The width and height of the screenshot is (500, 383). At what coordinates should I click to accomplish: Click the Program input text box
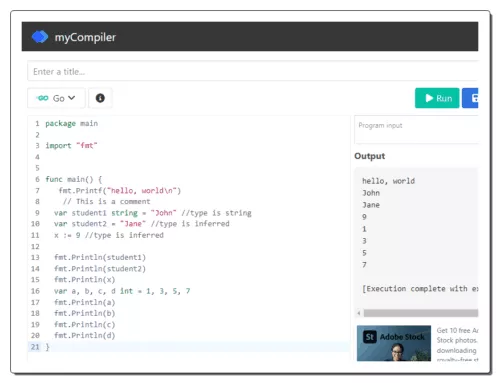(416, 130)
